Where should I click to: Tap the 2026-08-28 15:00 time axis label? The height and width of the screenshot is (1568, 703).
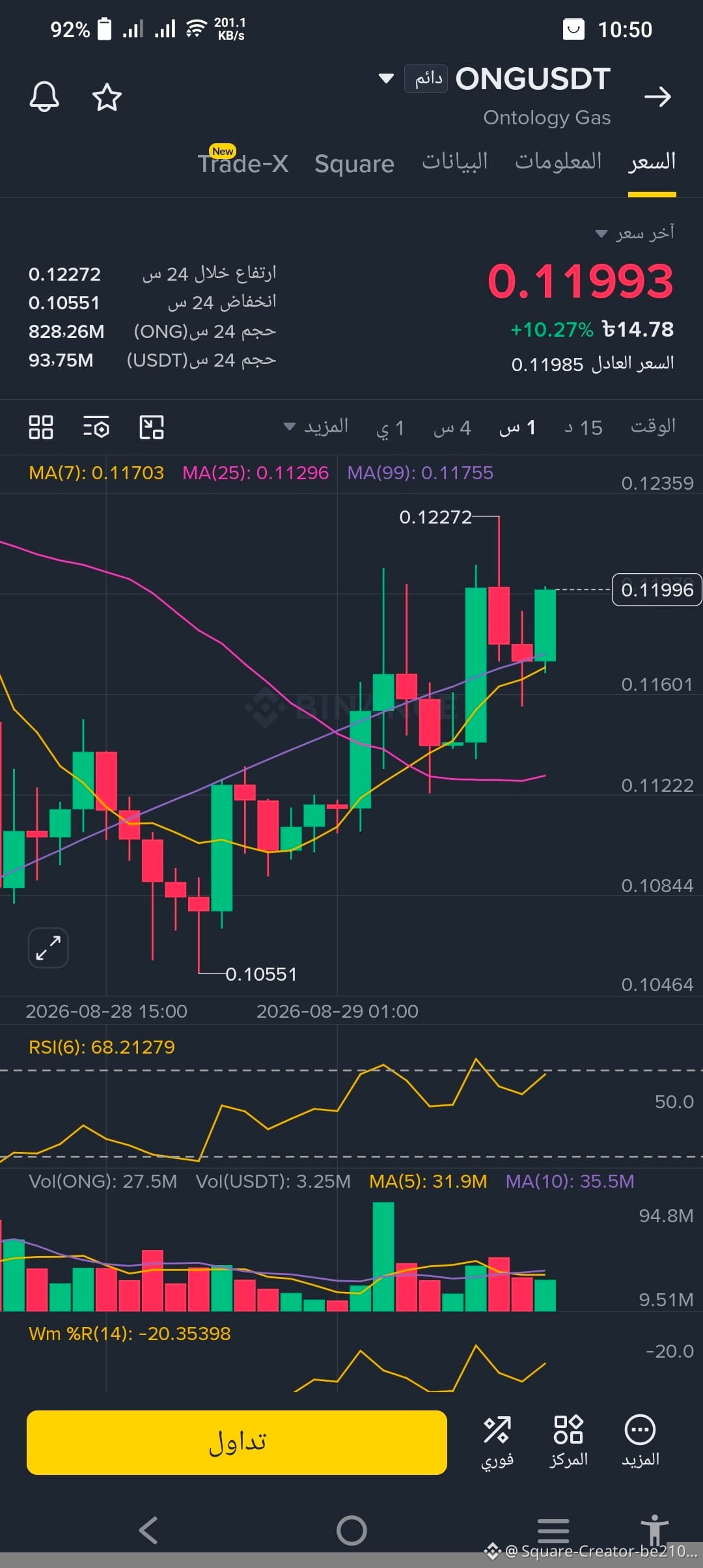(106, 1011)
